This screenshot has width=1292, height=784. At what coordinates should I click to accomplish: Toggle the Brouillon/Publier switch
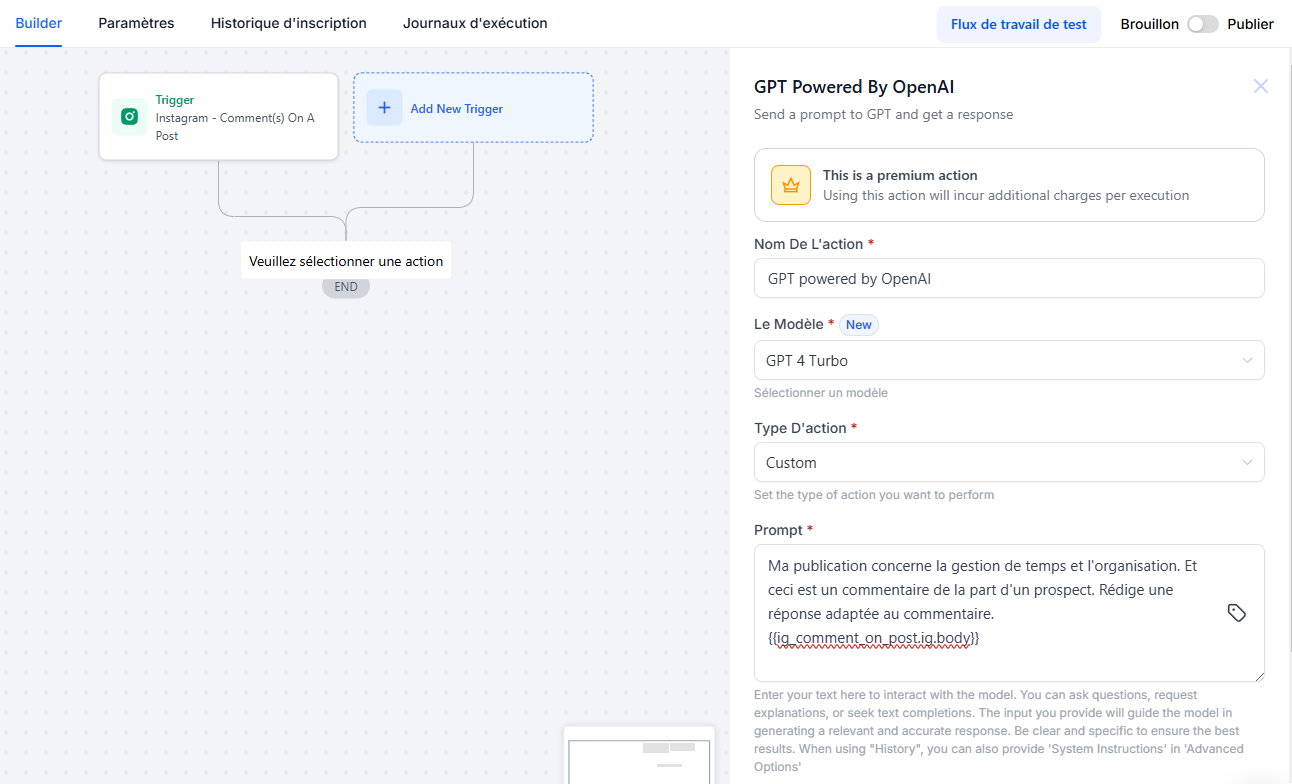[1203, 24]
